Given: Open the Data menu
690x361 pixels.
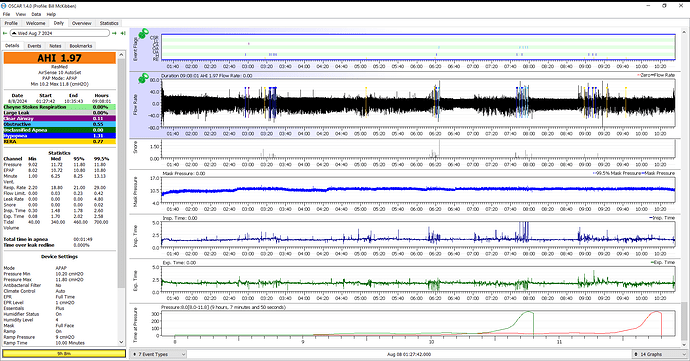Looking at the screenshot, I should pyautogui.click(x=36, y=14).
